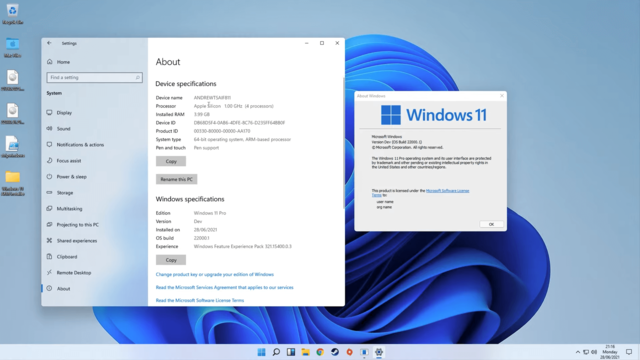Launch Google Chrome from the taskbar

[x=320, y=352]
